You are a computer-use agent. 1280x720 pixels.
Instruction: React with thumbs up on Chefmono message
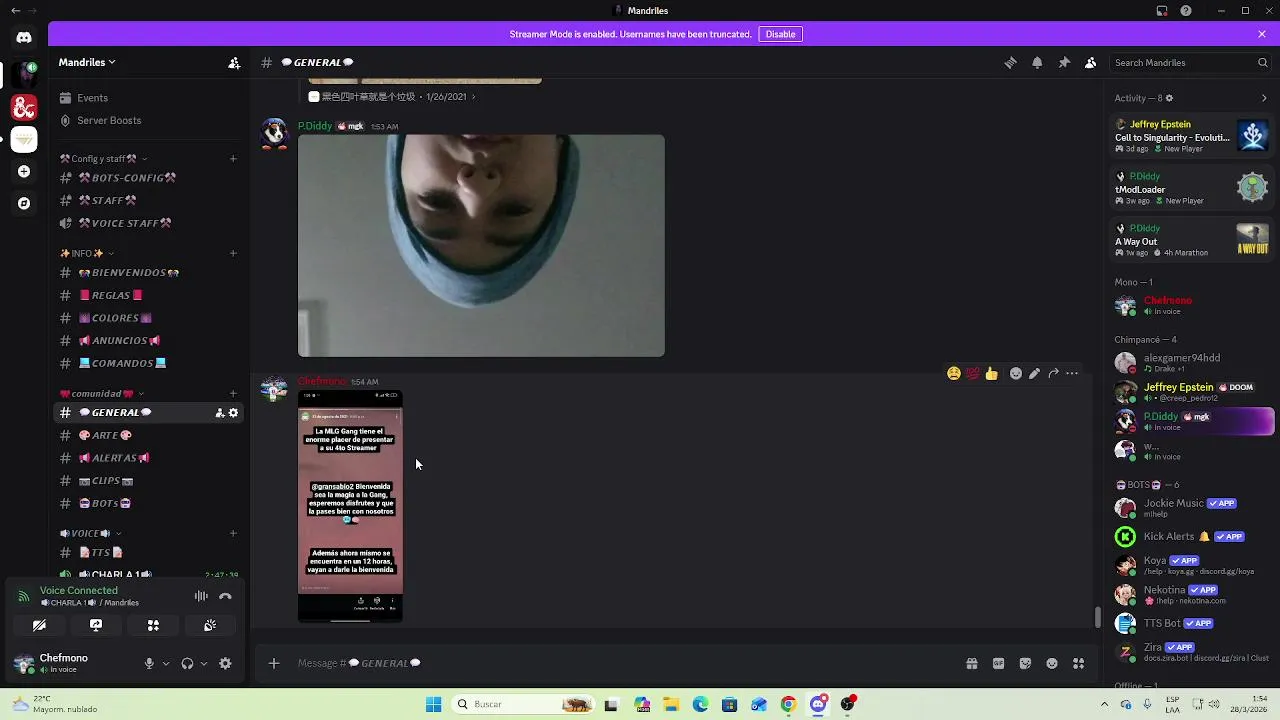pos(991,373)
